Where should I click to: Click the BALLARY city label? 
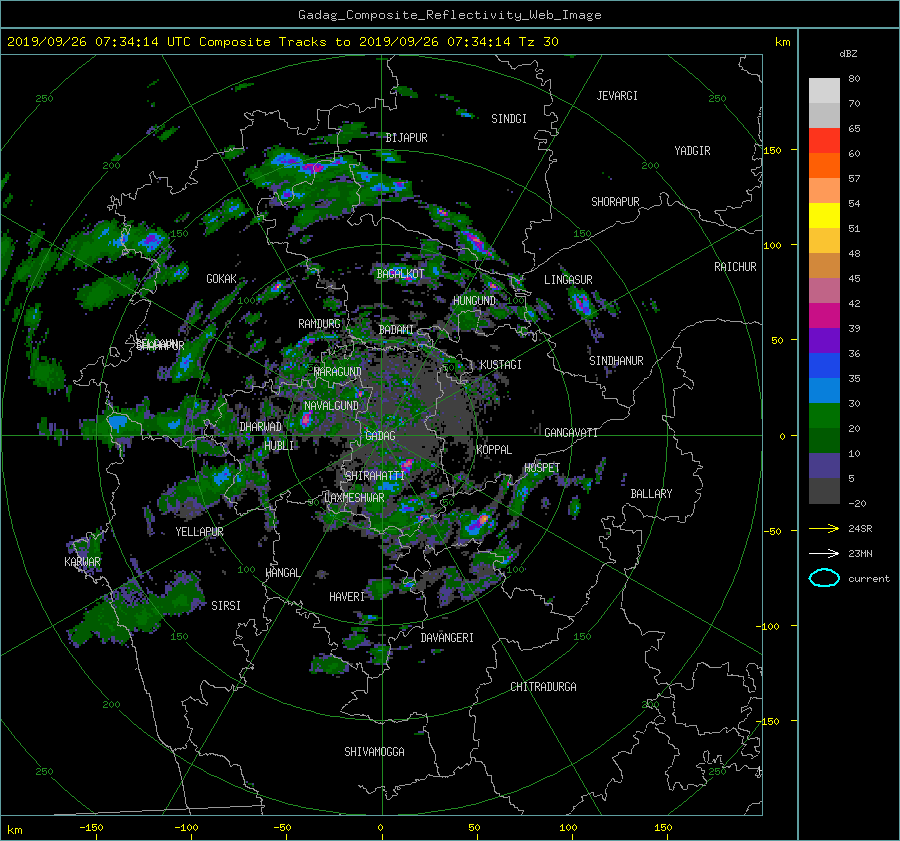coord(651,494)
